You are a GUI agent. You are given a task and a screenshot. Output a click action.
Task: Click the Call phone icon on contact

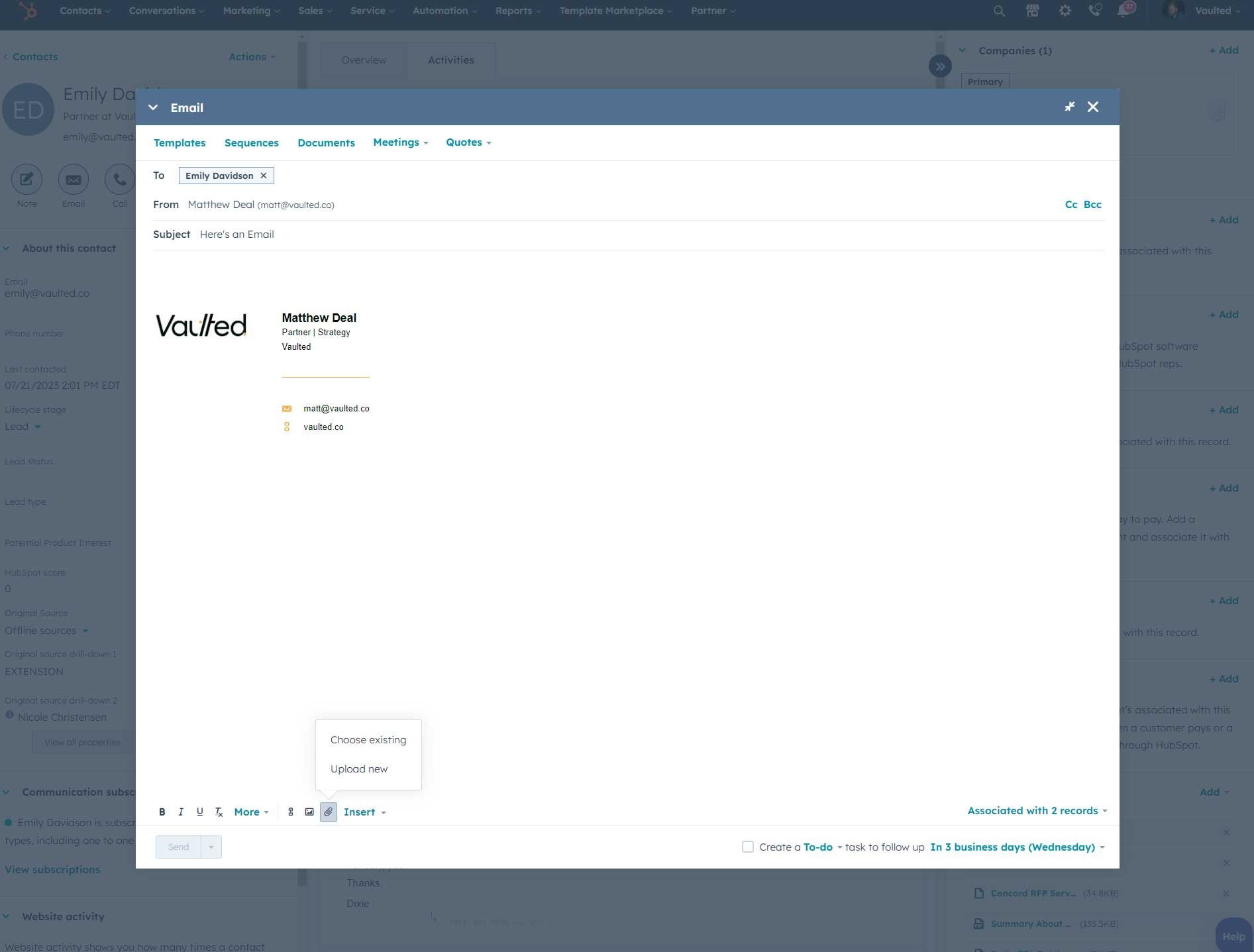pos(120,180)
